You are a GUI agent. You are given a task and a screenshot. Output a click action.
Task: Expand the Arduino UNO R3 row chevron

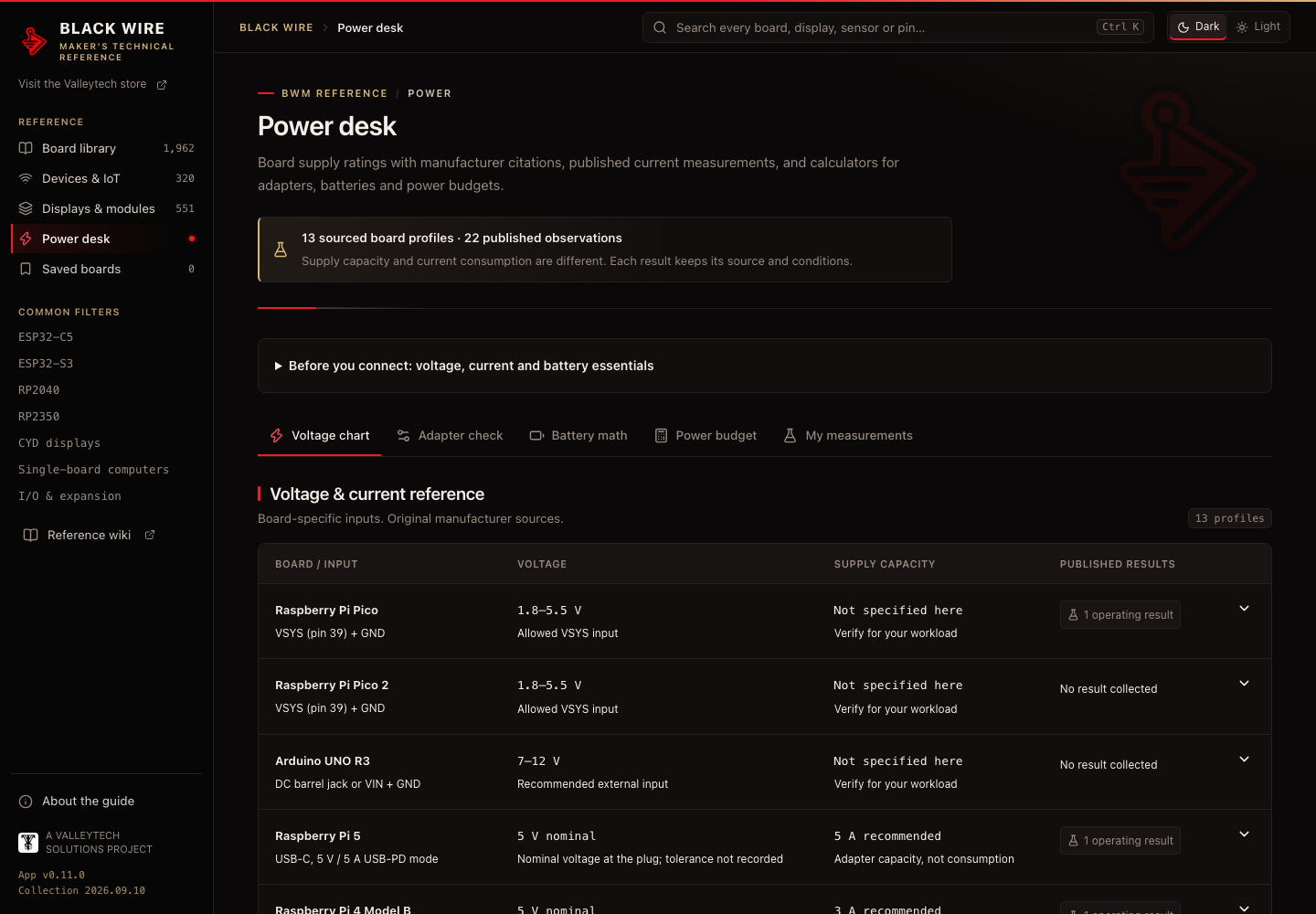(1244, 760)
